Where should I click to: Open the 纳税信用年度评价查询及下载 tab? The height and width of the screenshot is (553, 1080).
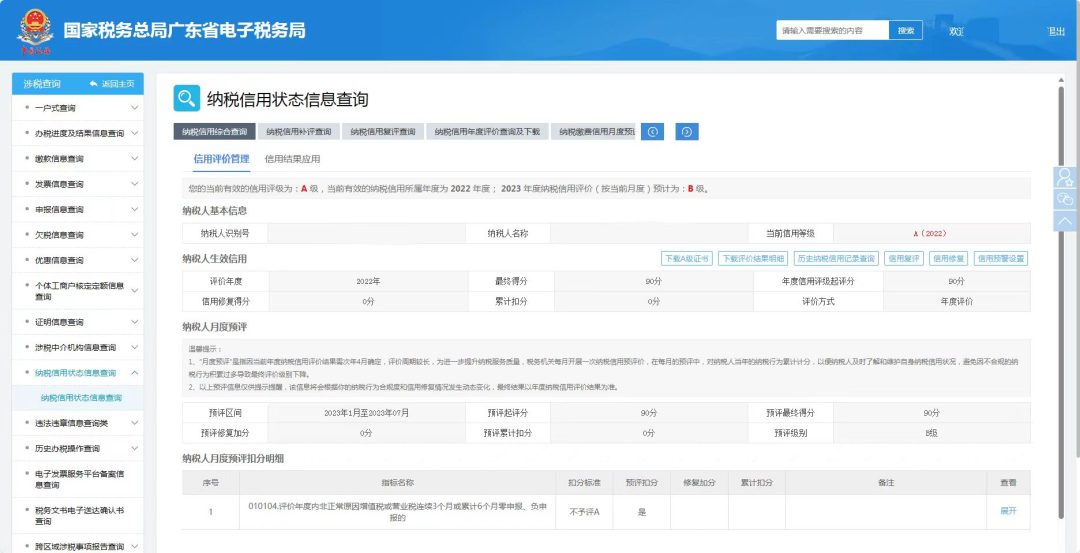487,132
